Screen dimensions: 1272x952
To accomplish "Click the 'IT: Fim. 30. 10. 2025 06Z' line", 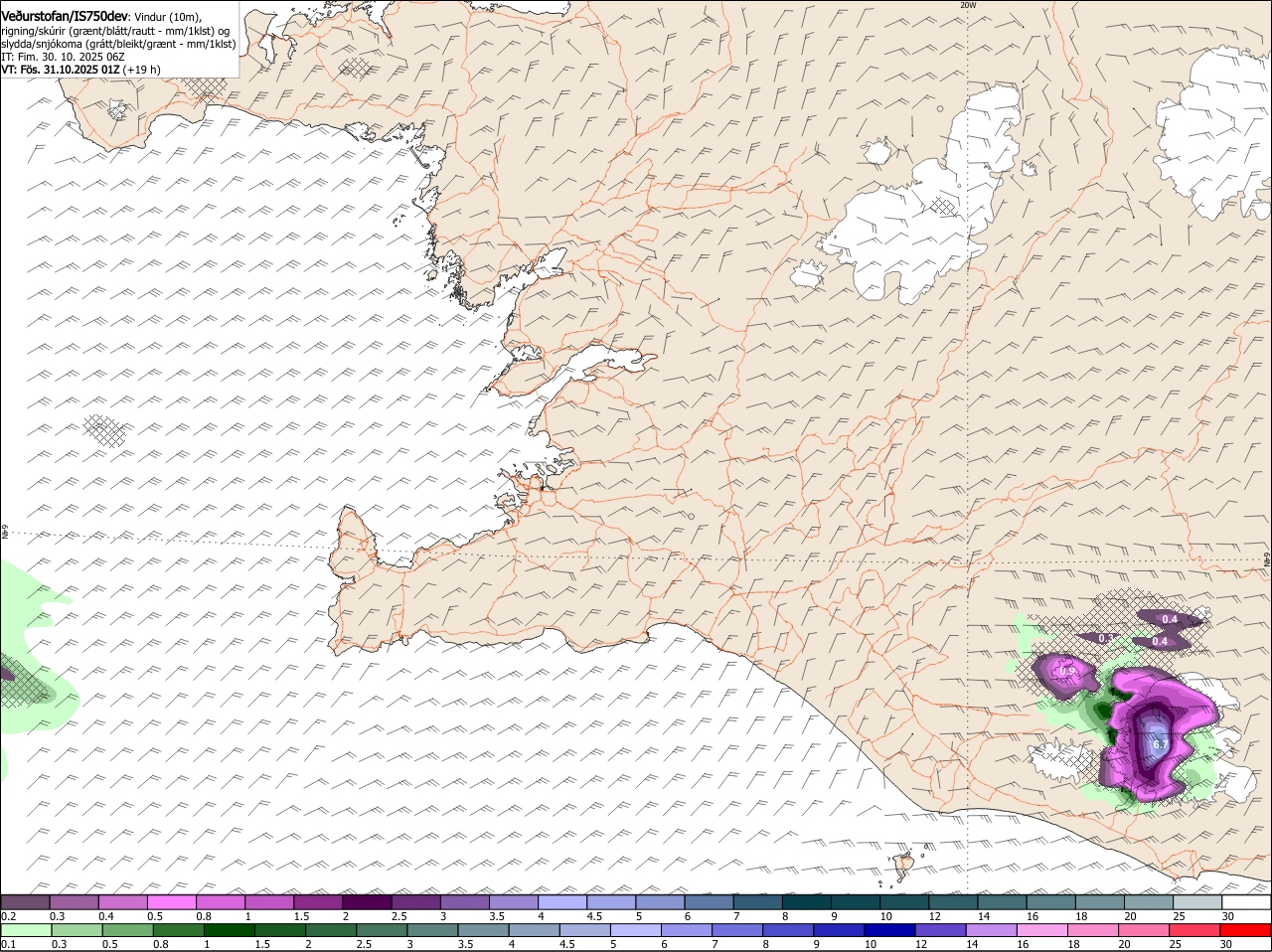I will click(x=63, y=57).
